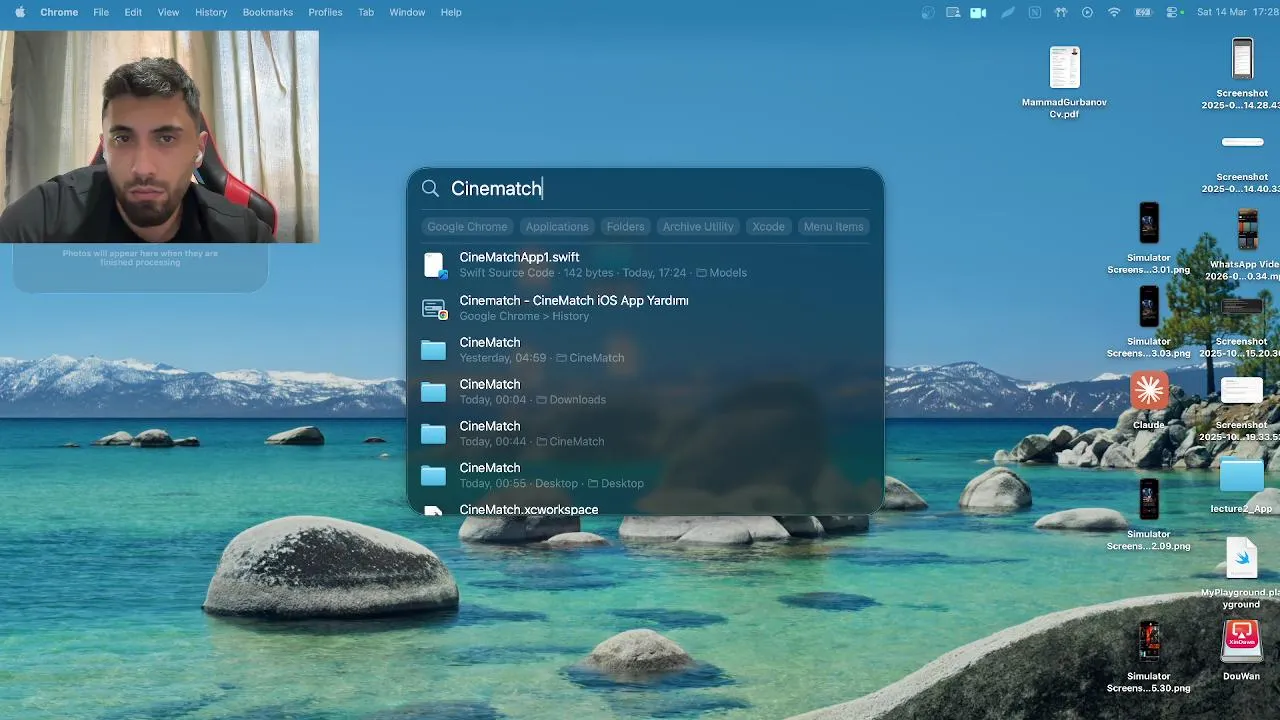Select MyPlayground.playground file on desktop

(x=1241, y=573)
